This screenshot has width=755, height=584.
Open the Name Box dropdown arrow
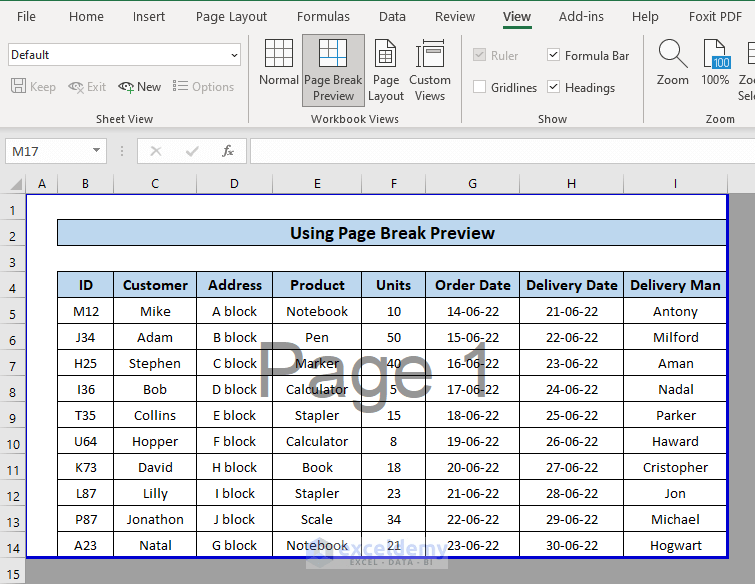click(96, 151)
